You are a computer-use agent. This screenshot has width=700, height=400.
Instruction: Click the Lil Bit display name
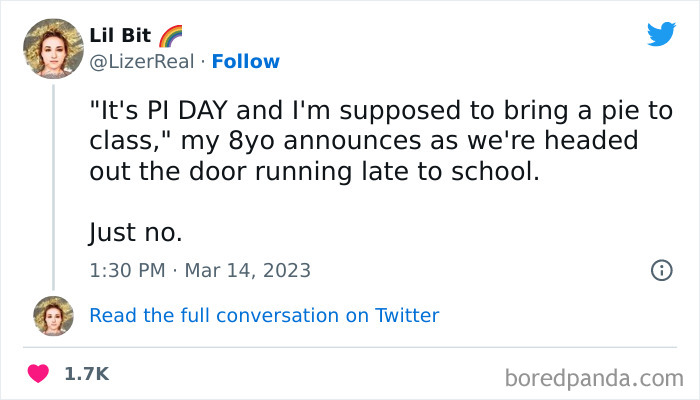[120, 36]
